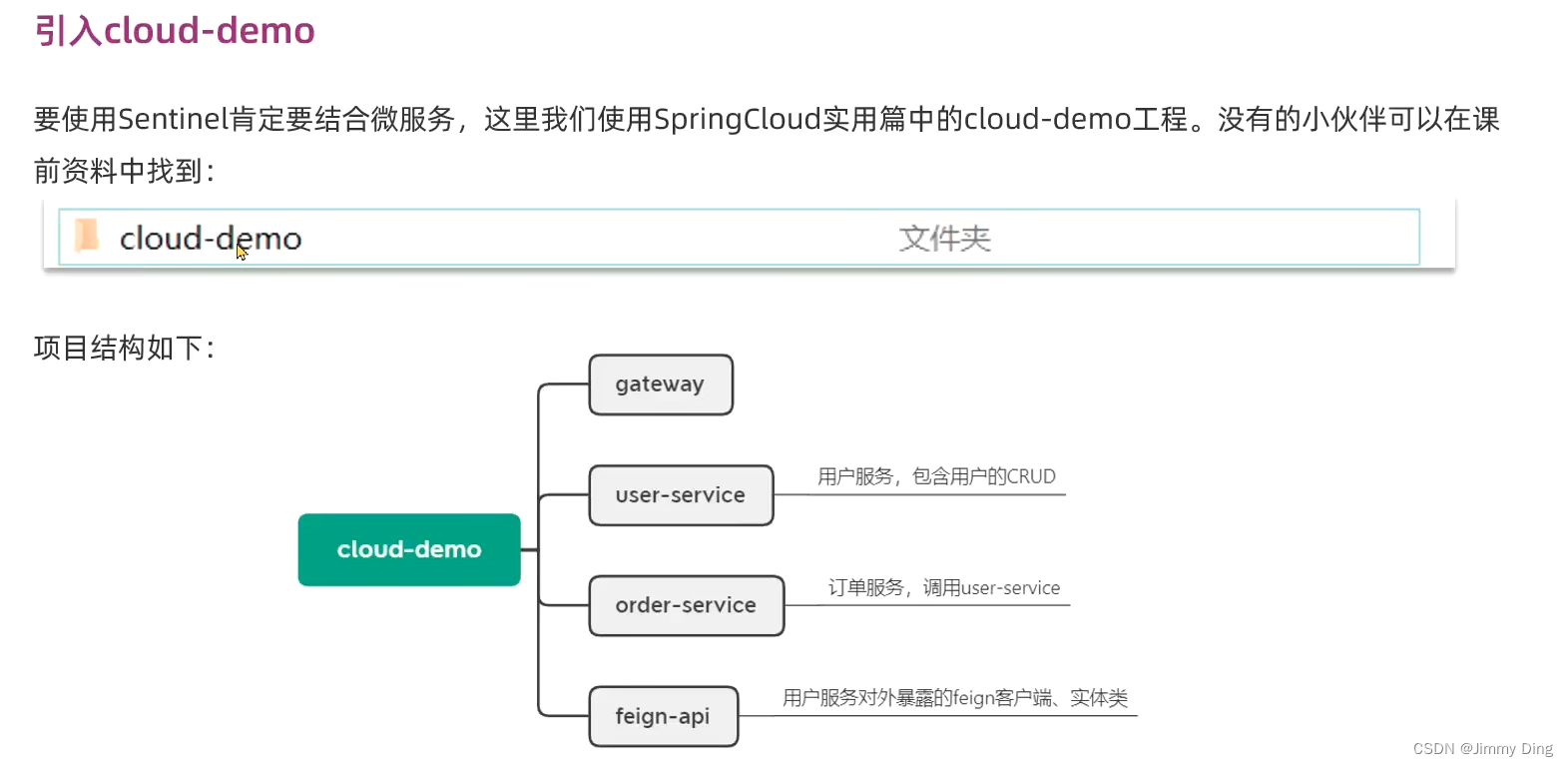Click the feign客户端、实体类 description note

pos(955,697)
